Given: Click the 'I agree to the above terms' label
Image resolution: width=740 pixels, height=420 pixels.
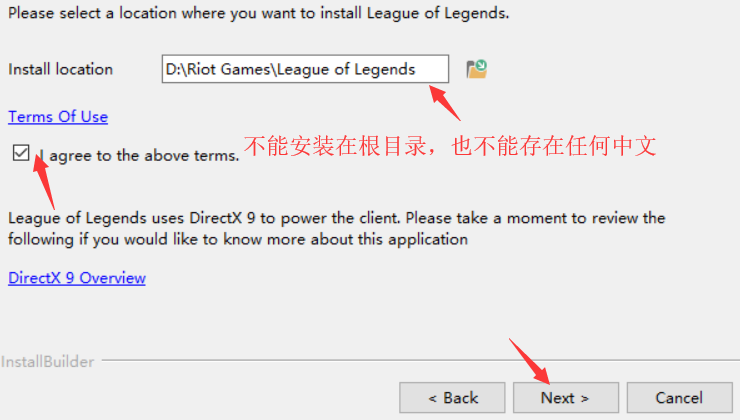Looking at the screenshot, I should click(140, 155).
